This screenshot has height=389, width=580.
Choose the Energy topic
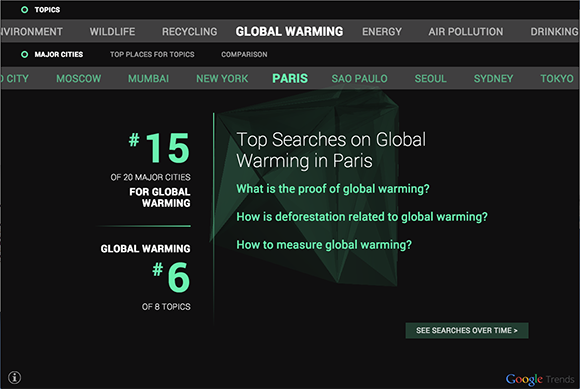(x=382, y=31)
